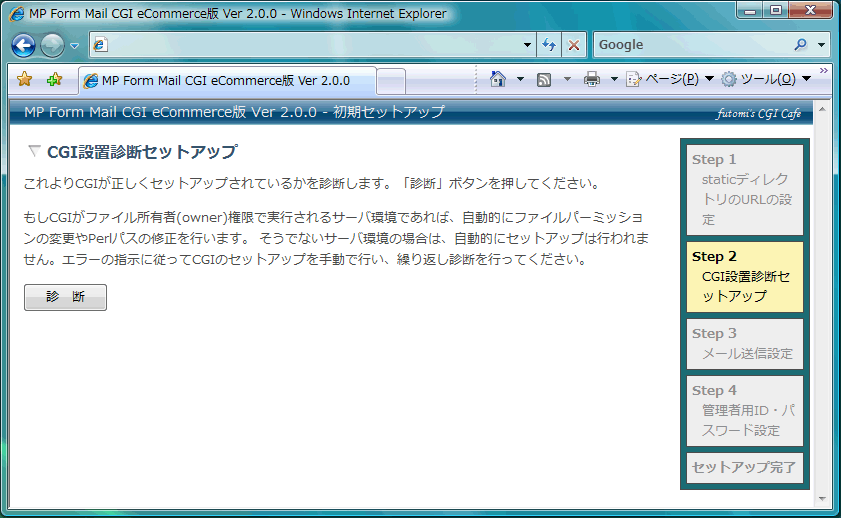Click the Step 1 staticディレクトリ box
Screen dimensions: 841x518
coord(744,190)
